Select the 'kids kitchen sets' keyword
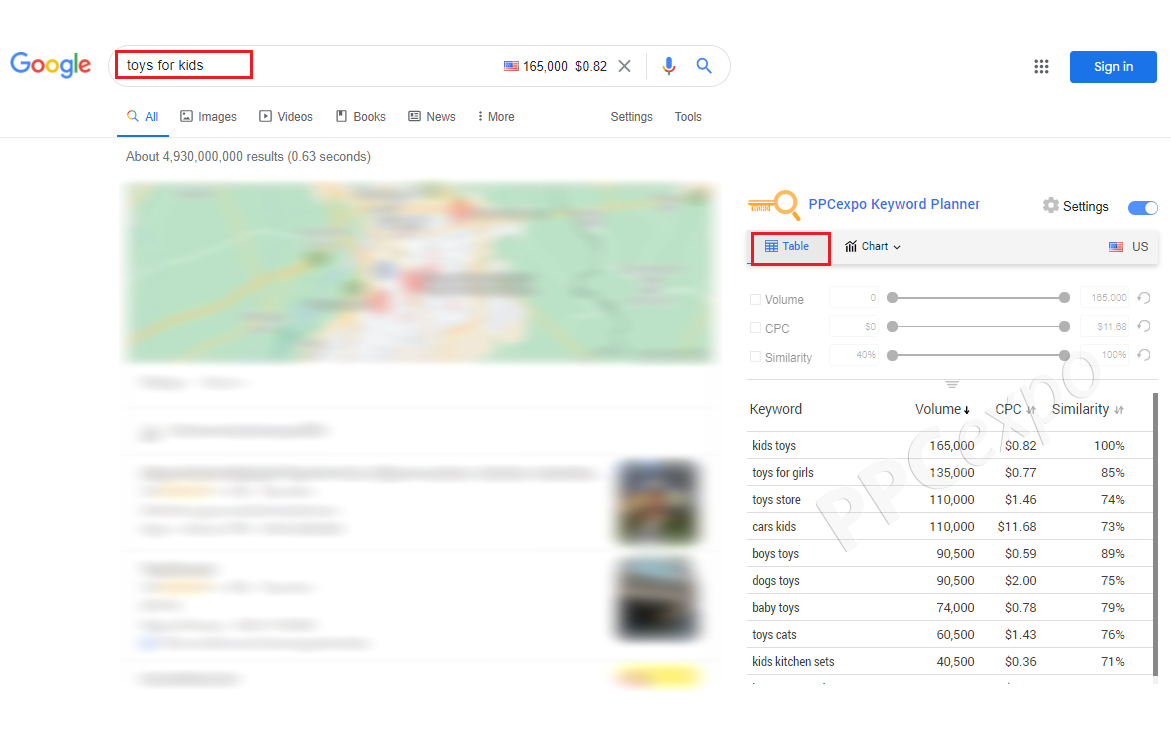1171x729 pixels. click(793, 662)
